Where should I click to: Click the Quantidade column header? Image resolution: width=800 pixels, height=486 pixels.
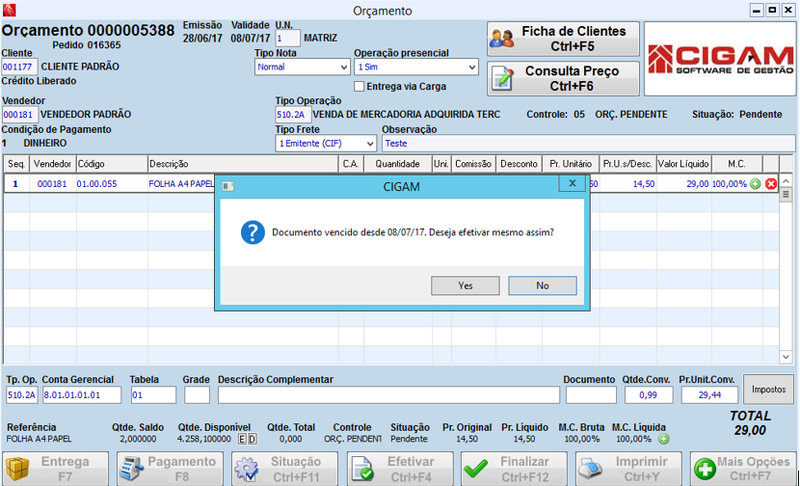pos(397,164)
